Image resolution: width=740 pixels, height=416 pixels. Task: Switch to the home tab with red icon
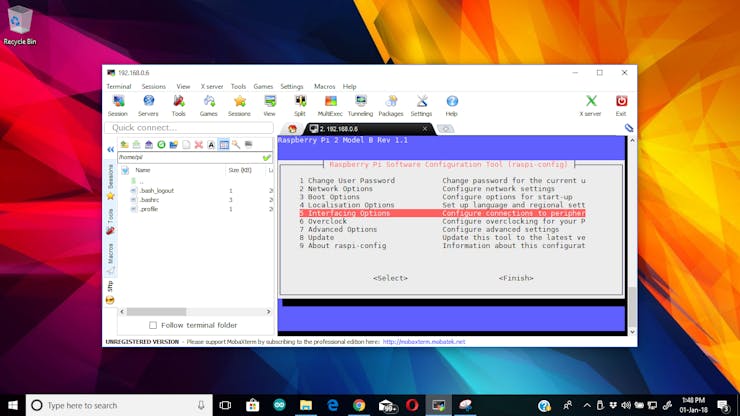click(x=292, y=128)
